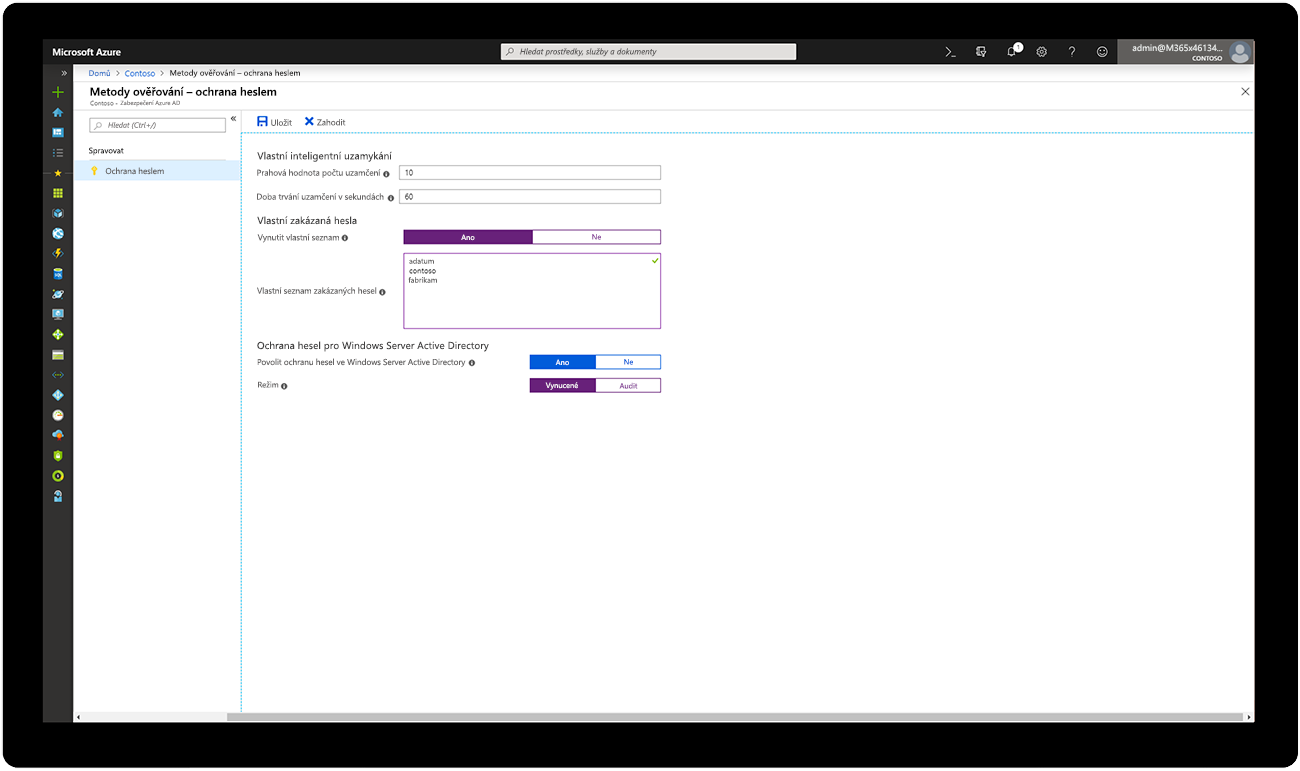
Task: Open Monitor gauge icon in sidebar
Action: coord(58,415)
